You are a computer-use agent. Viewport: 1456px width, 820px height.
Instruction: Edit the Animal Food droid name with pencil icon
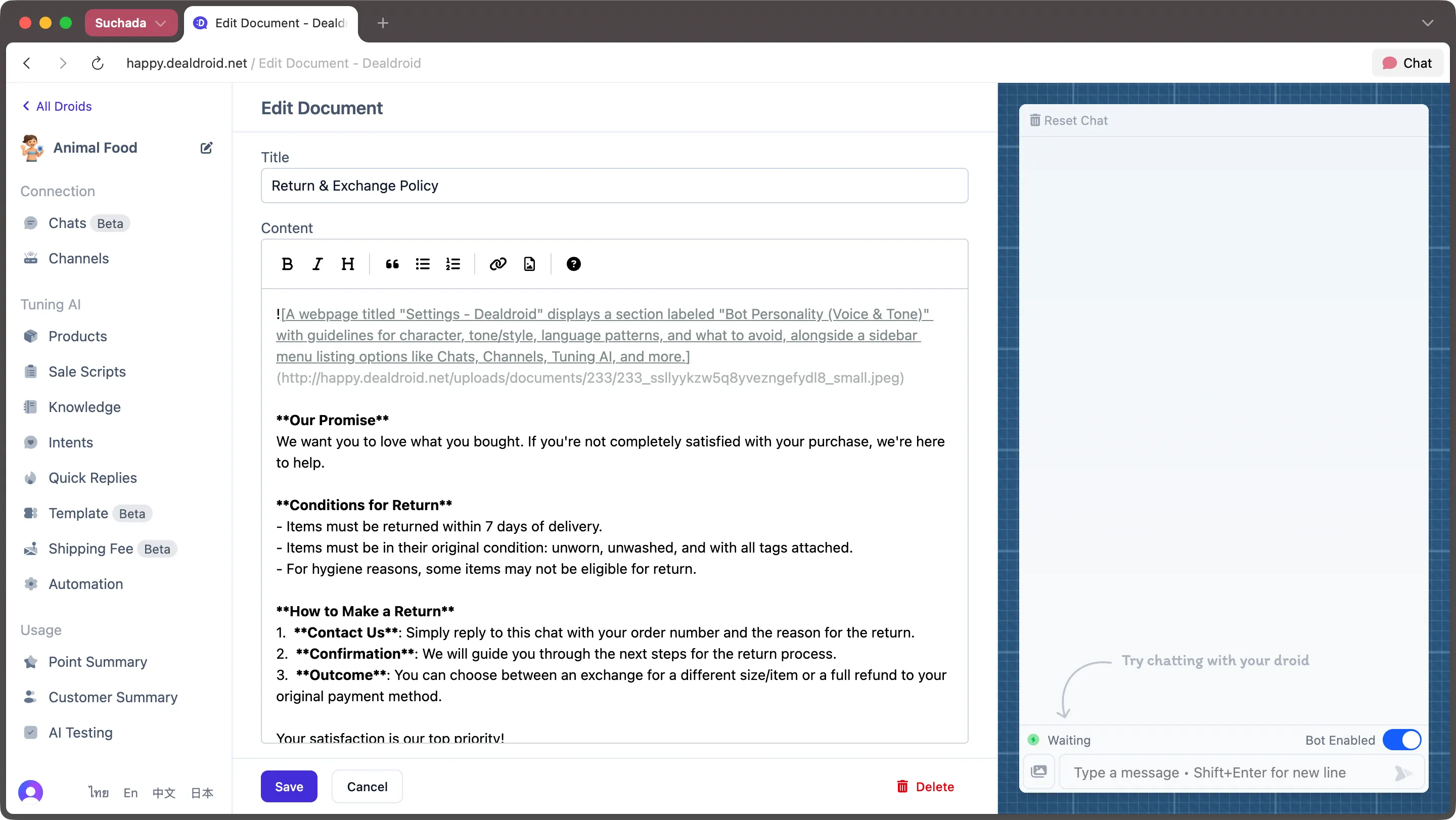tap(206, 148)
